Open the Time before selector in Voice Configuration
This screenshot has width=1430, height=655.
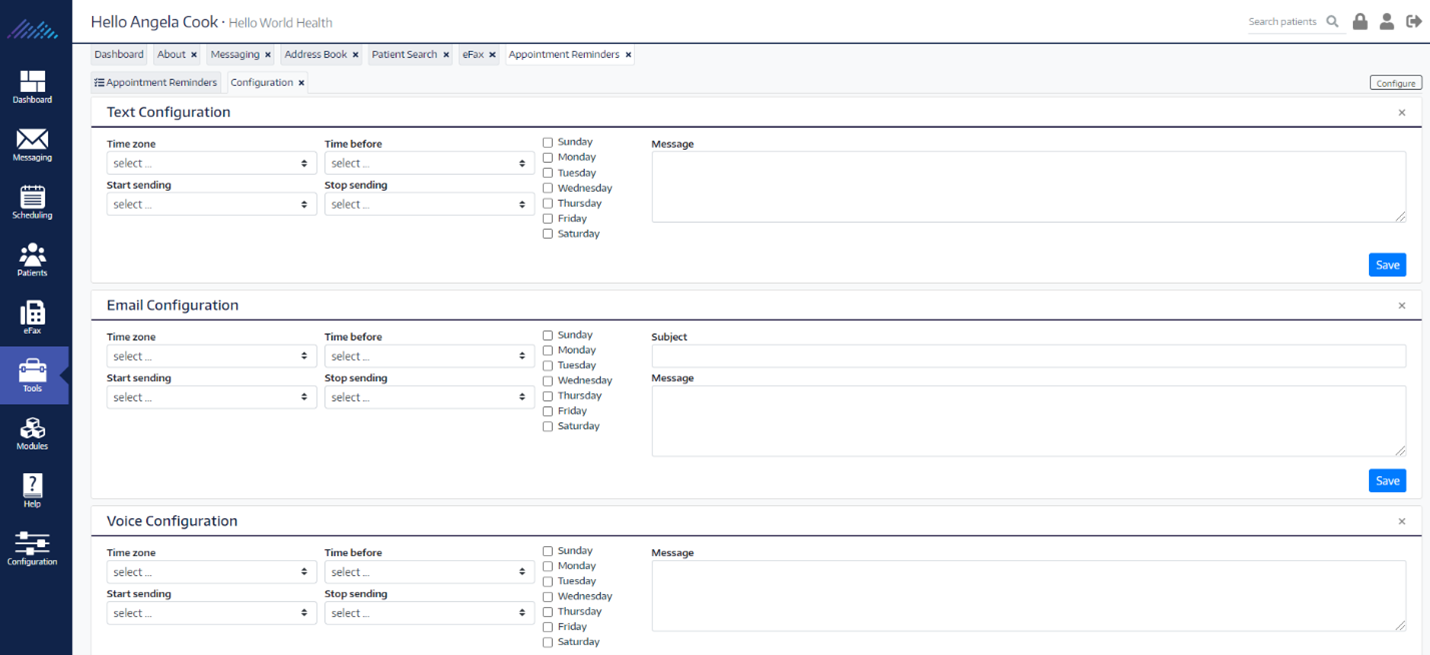(x=428, y=571)
